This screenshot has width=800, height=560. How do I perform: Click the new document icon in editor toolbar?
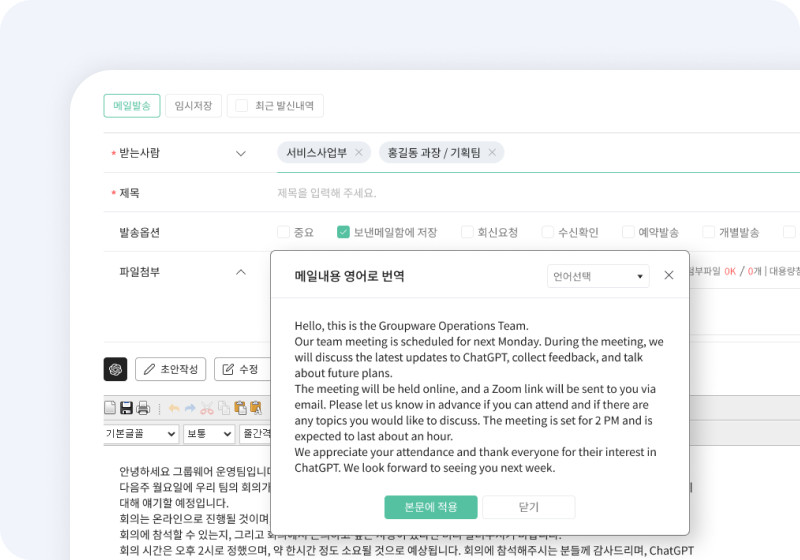(x=110, y=408)
